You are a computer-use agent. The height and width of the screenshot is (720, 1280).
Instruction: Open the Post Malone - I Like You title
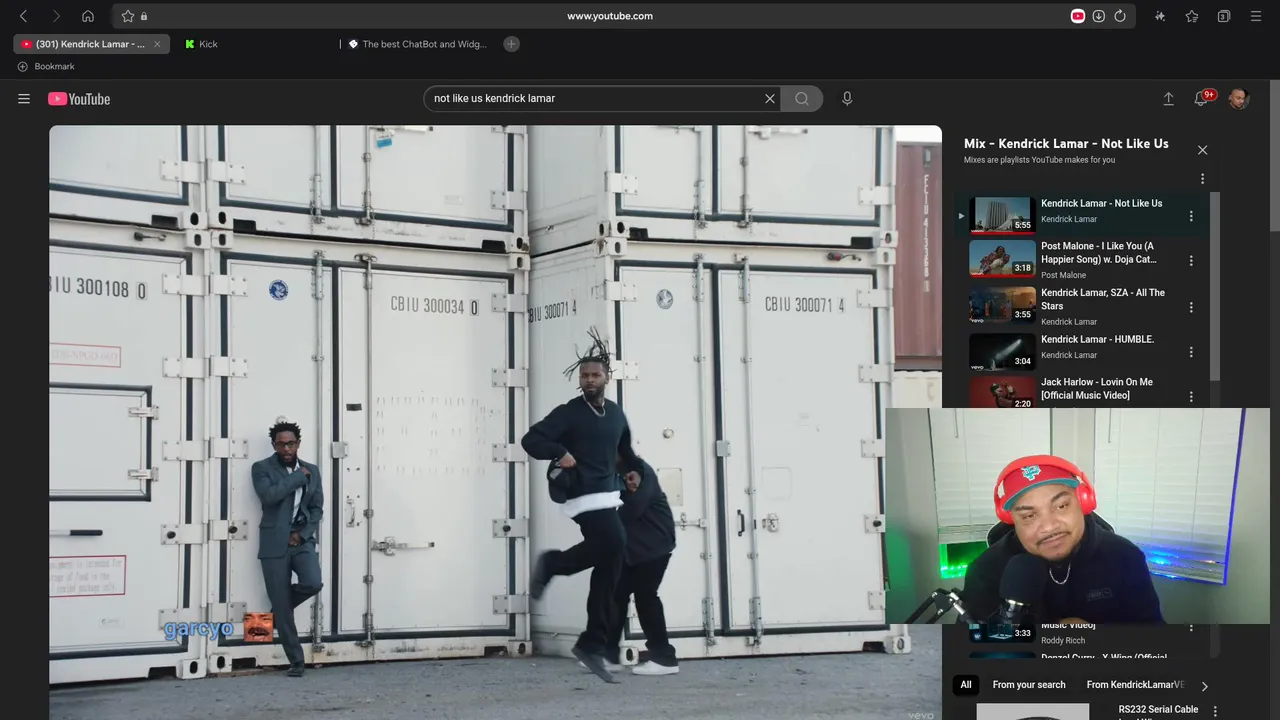(x=1098, y=252)
